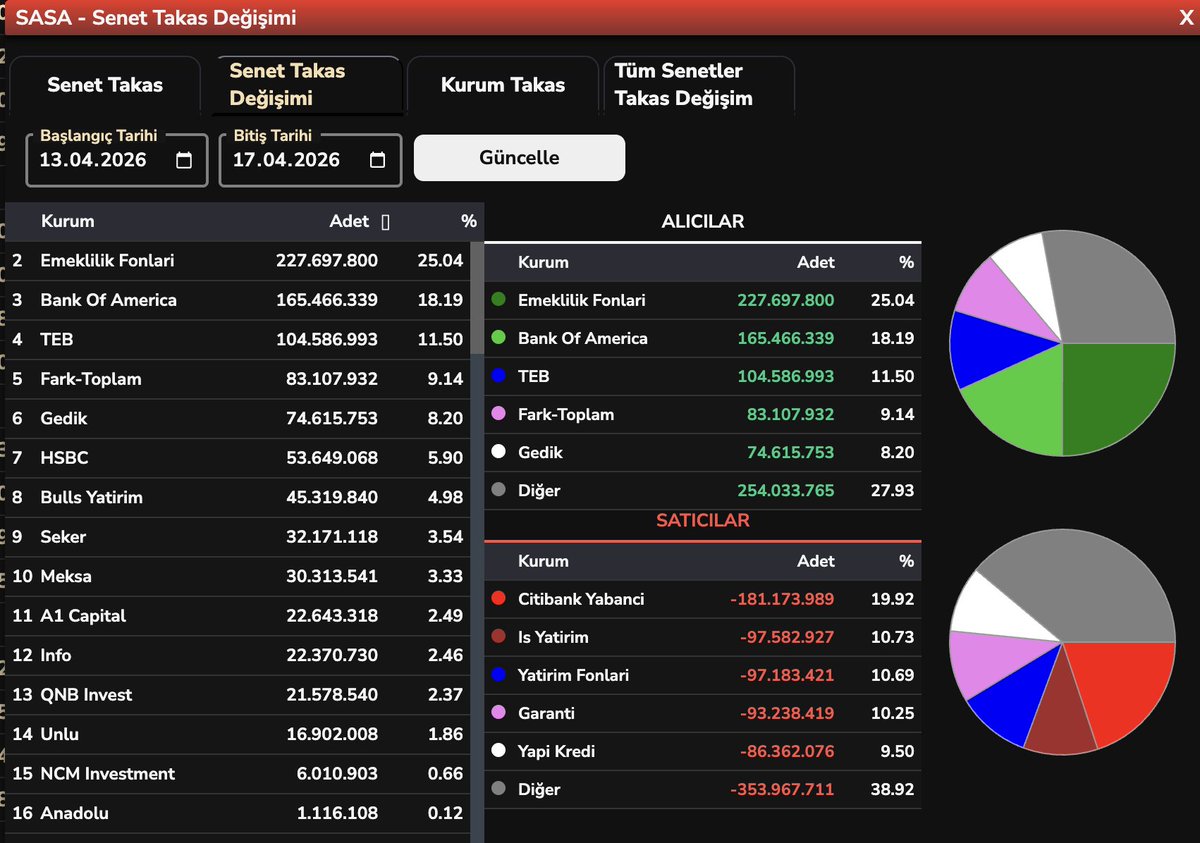The image size is (1200, 843).
Task: Click red dot beside Citibank Yabanci
Action: (x=498, y=599)
